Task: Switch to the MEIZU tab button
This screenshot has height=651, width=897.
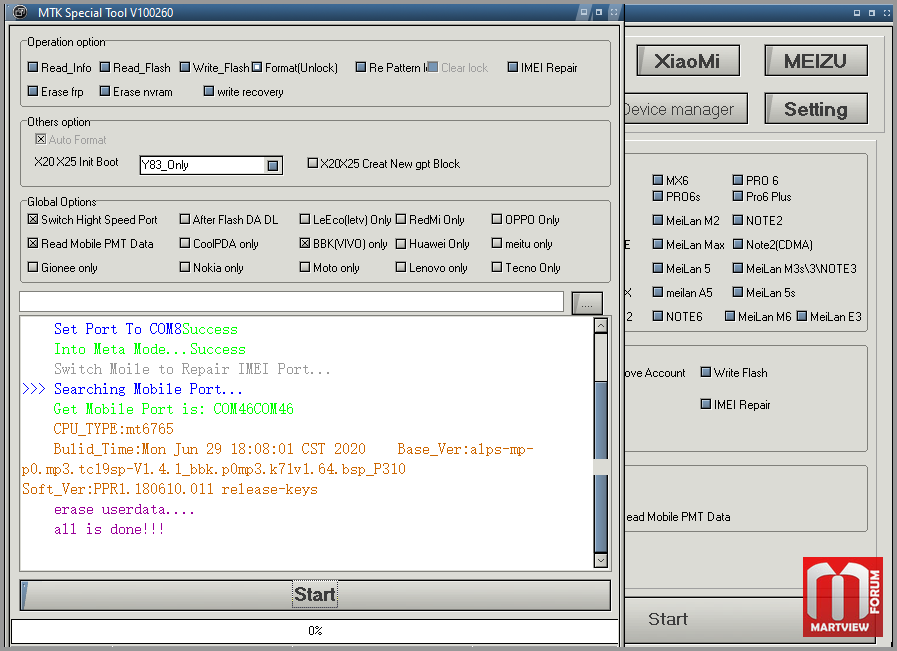Action: [x=816, y=61]
